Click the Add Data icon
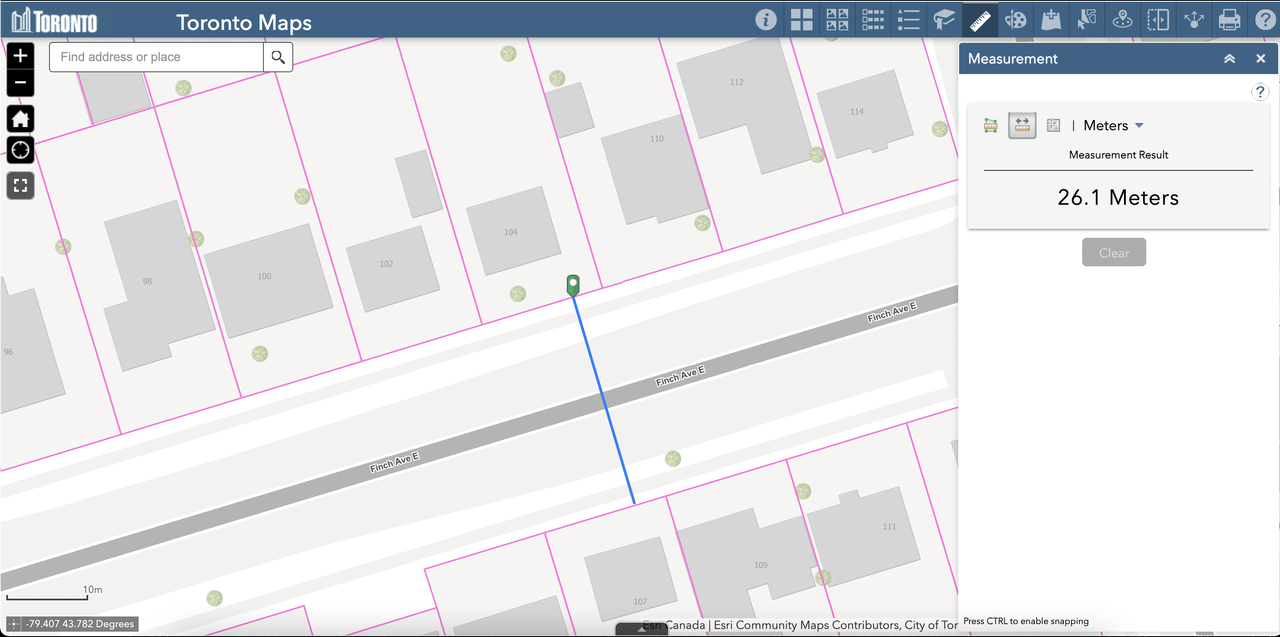Image resolution: width=1280 pixels, height=637 pixels. click(x=1051, y=20)
